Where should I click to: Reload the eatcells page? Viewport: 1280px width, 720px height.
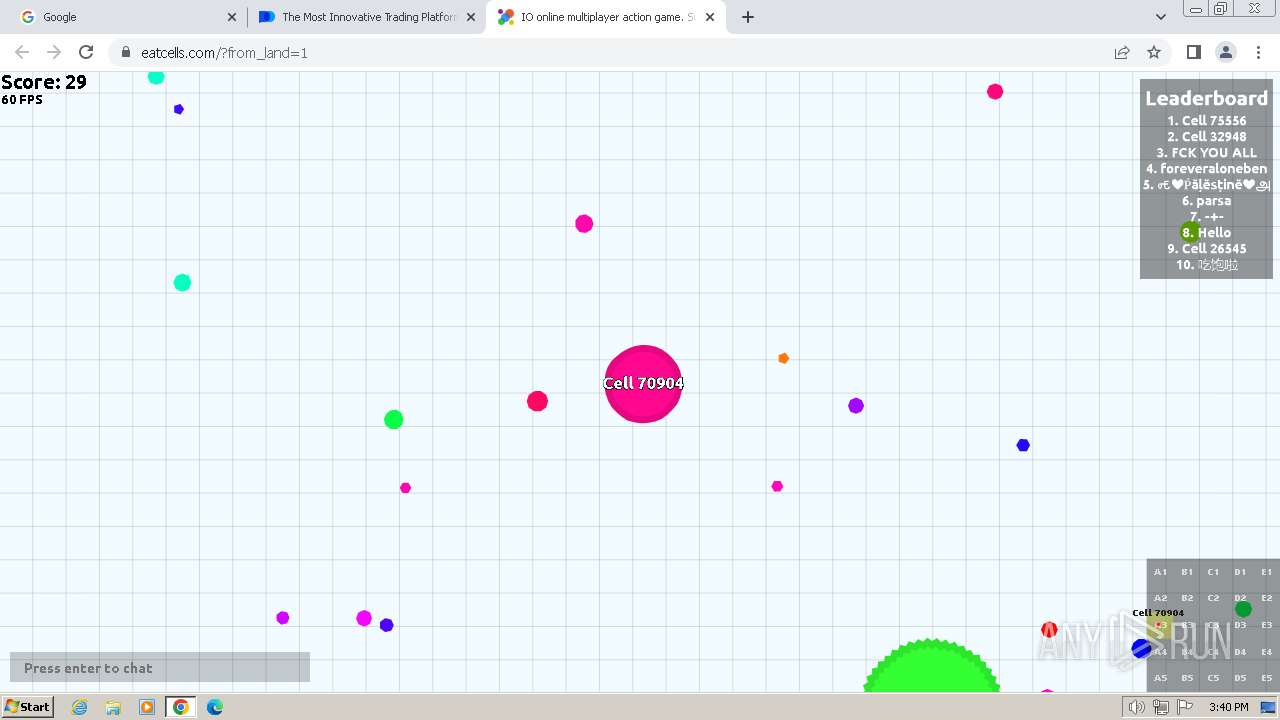(86, 52)
